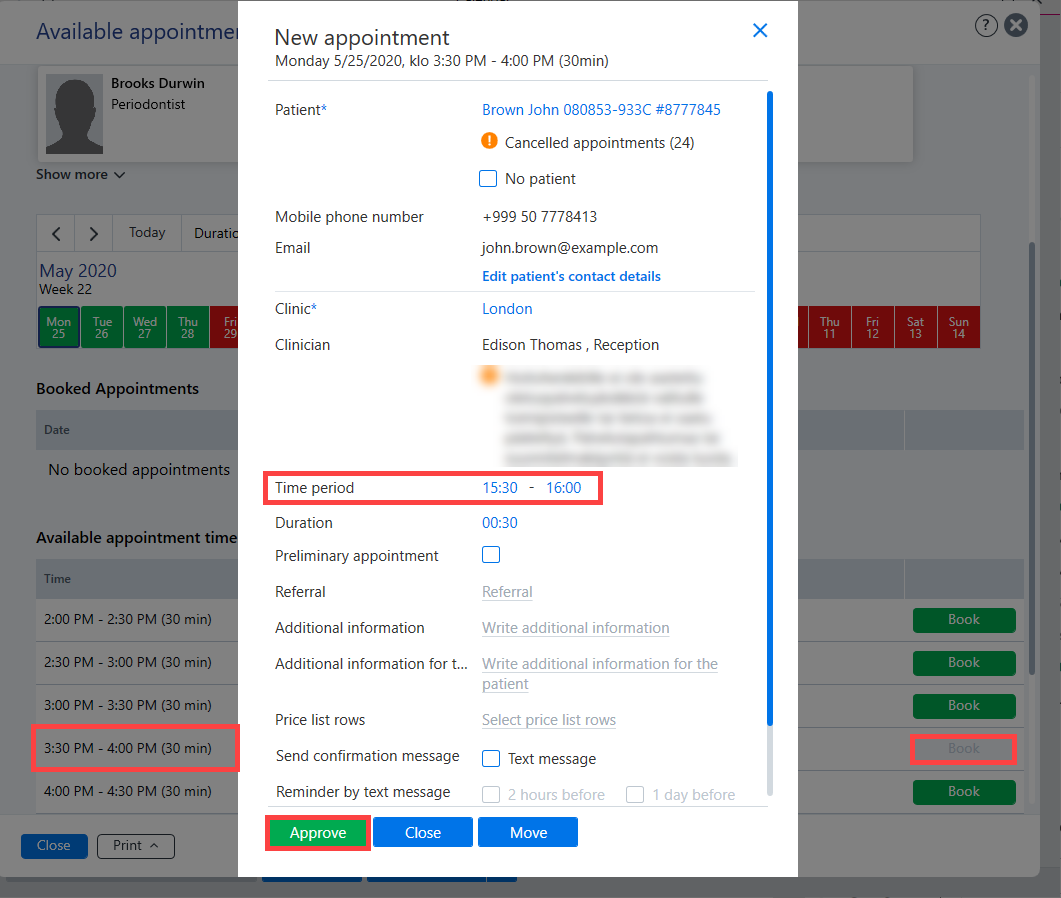Viewport: 1061px width, 898px height.
Task: Close the New appointment dialog with X
Action: pos(760,30)
